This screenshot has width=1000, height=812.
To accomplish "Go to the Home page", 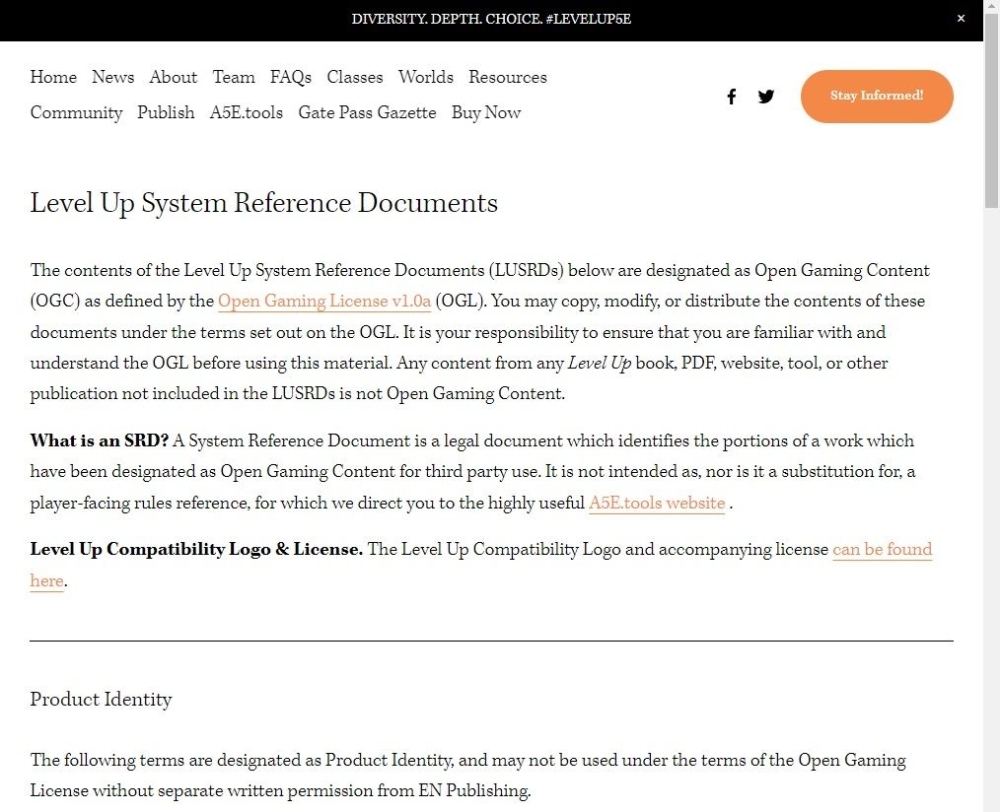I will pyautogui.click(x=54, y=77).
